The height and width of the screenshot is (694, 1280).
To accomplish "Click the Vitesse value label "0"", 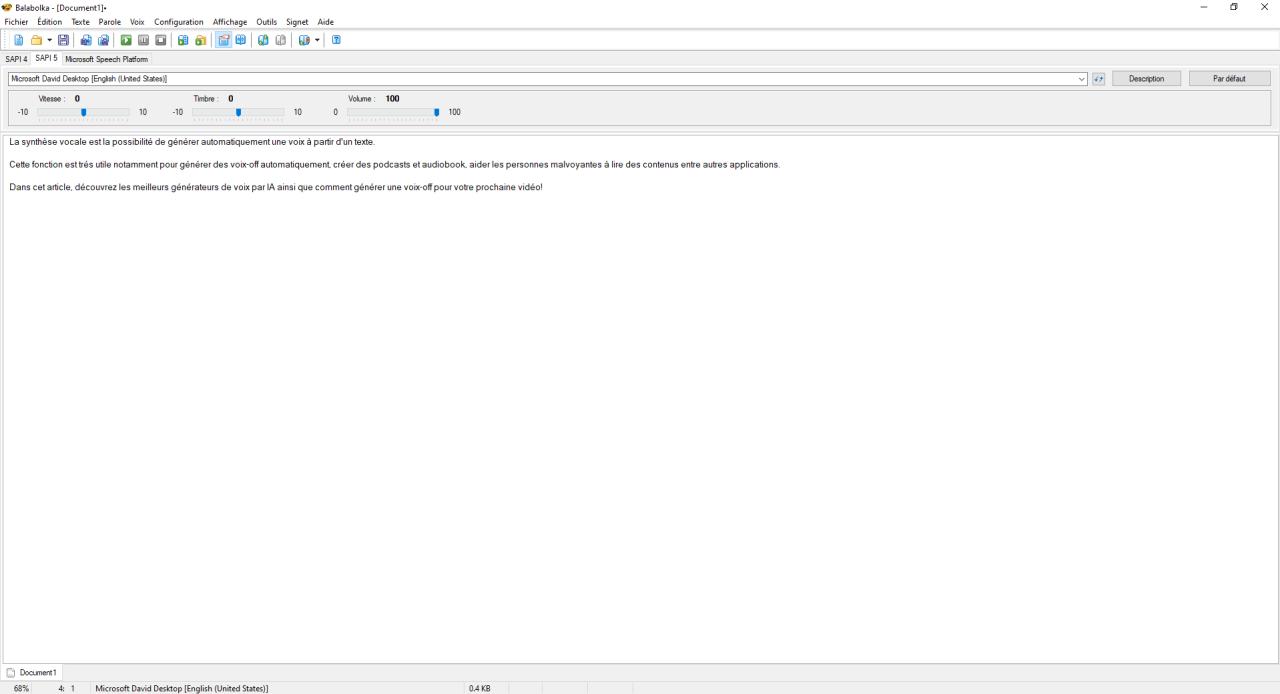I will pyautogui.click(x=77, y=99).
